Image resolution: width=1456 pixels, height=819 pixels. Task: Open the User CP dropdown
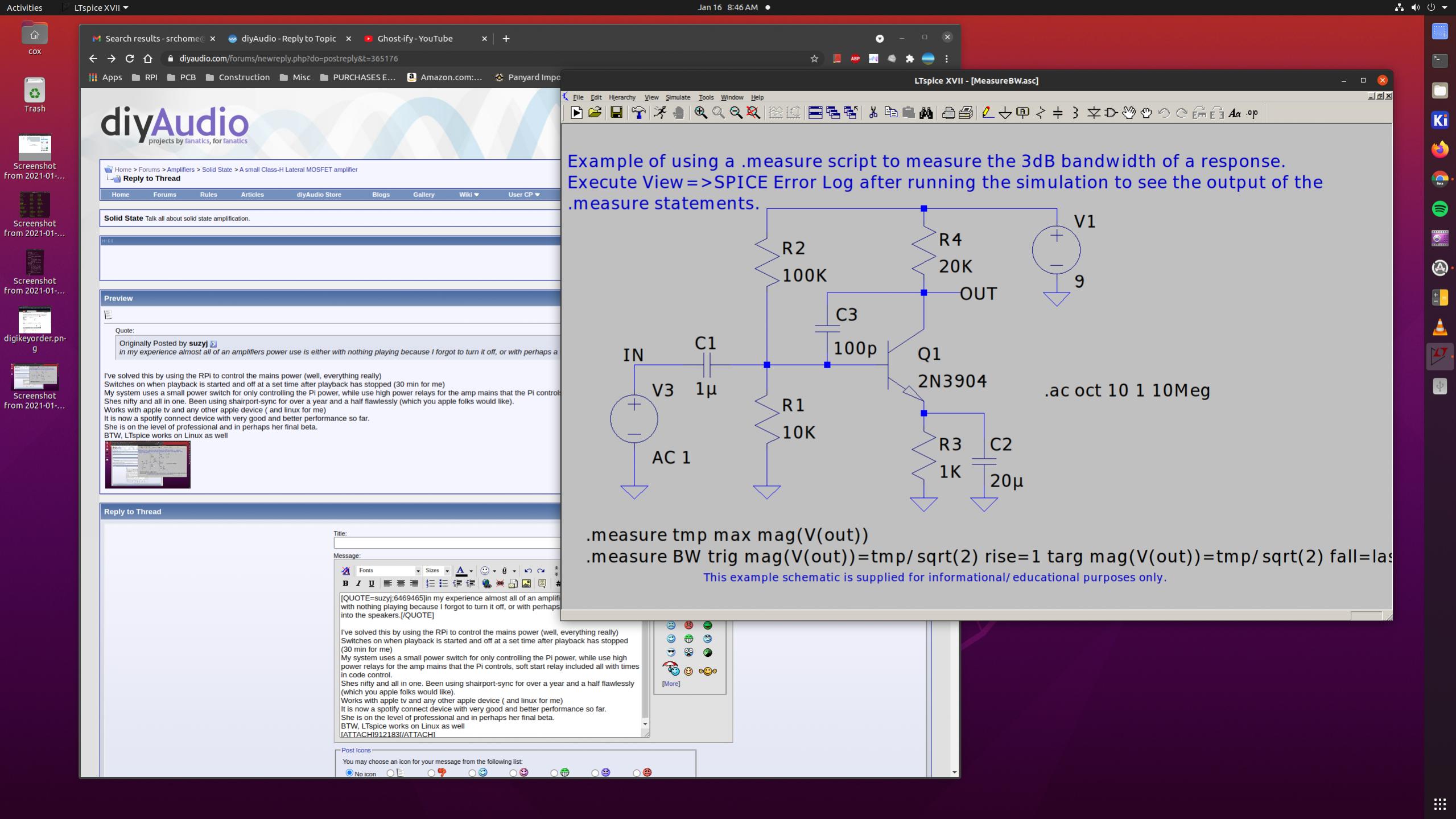point(523,195)
